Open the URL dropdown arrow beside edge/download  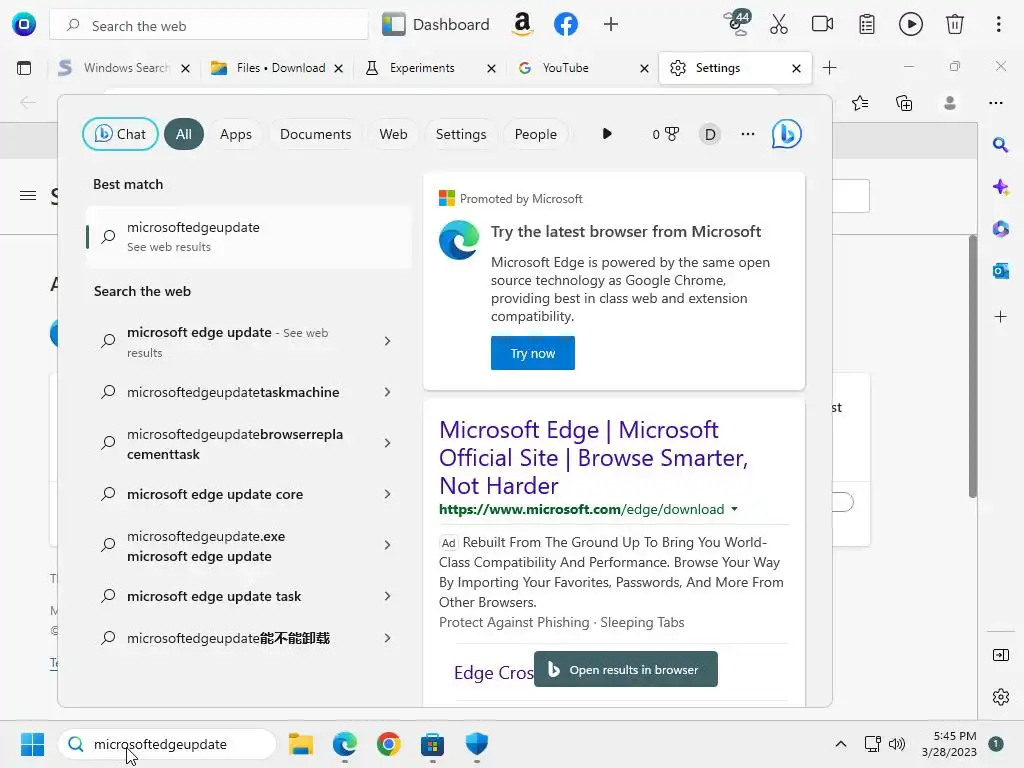[x=735, y=509]
